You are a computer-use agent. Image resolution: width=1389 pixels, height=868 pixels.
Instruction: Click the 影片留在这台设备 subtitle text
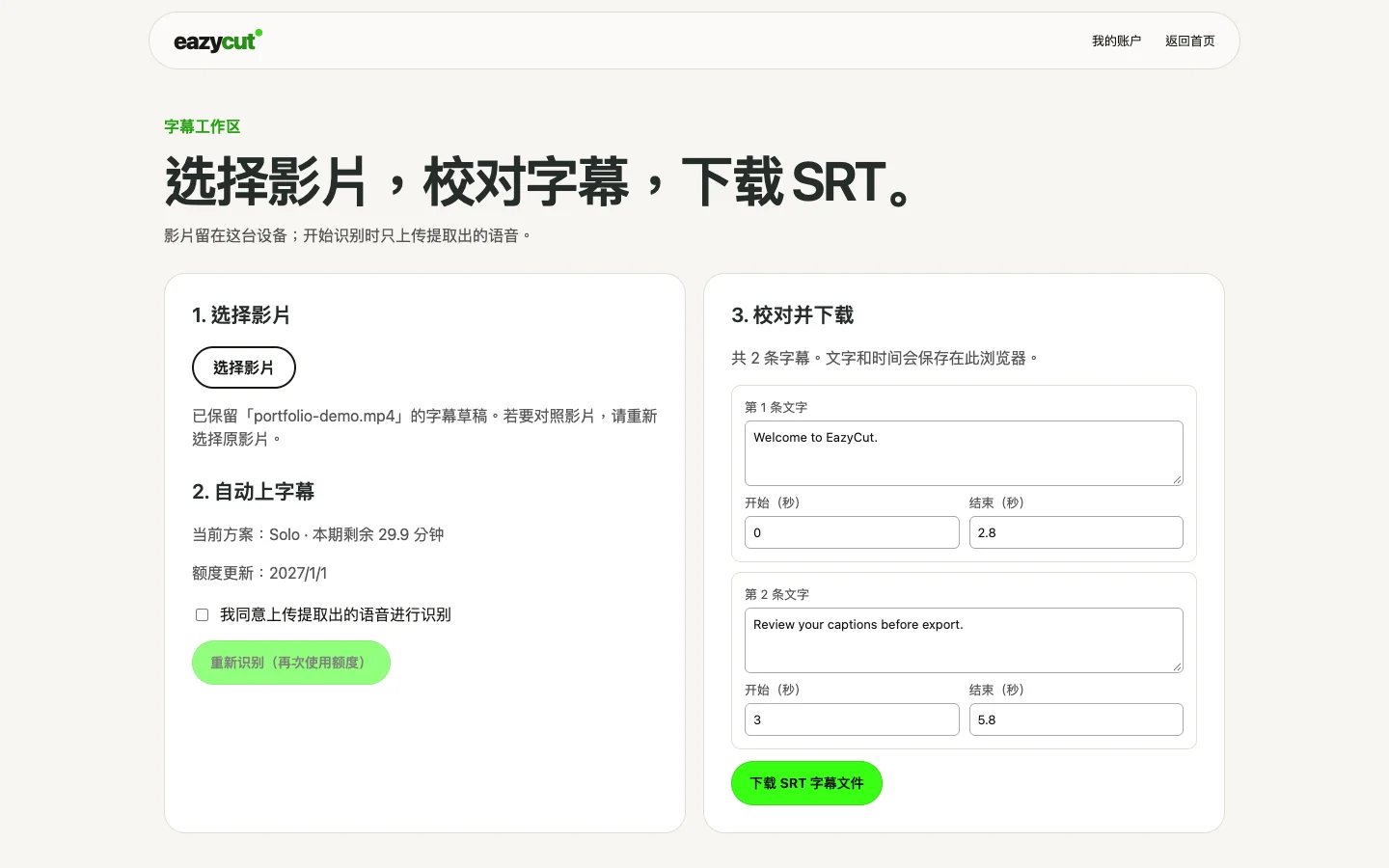click(348, 235)
